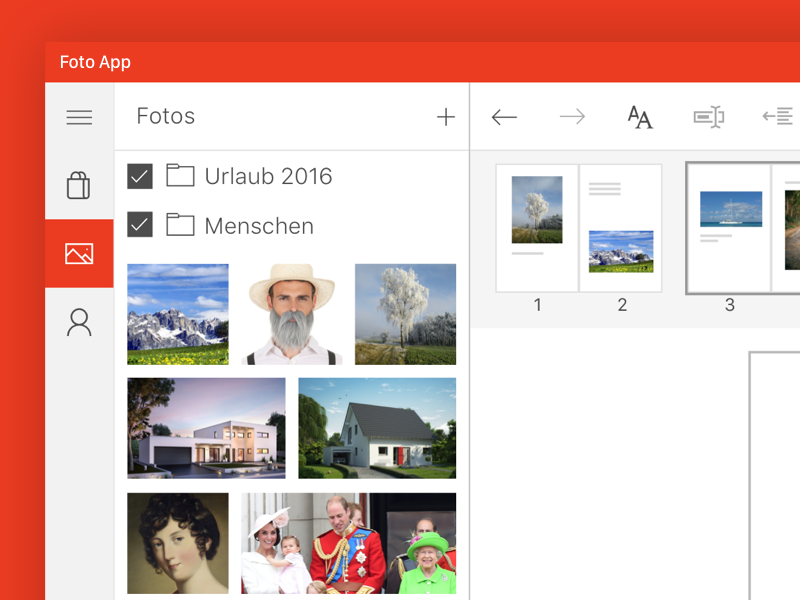Select the modern white villa photo
The image size is (800, 600).
tap(206, 428)
